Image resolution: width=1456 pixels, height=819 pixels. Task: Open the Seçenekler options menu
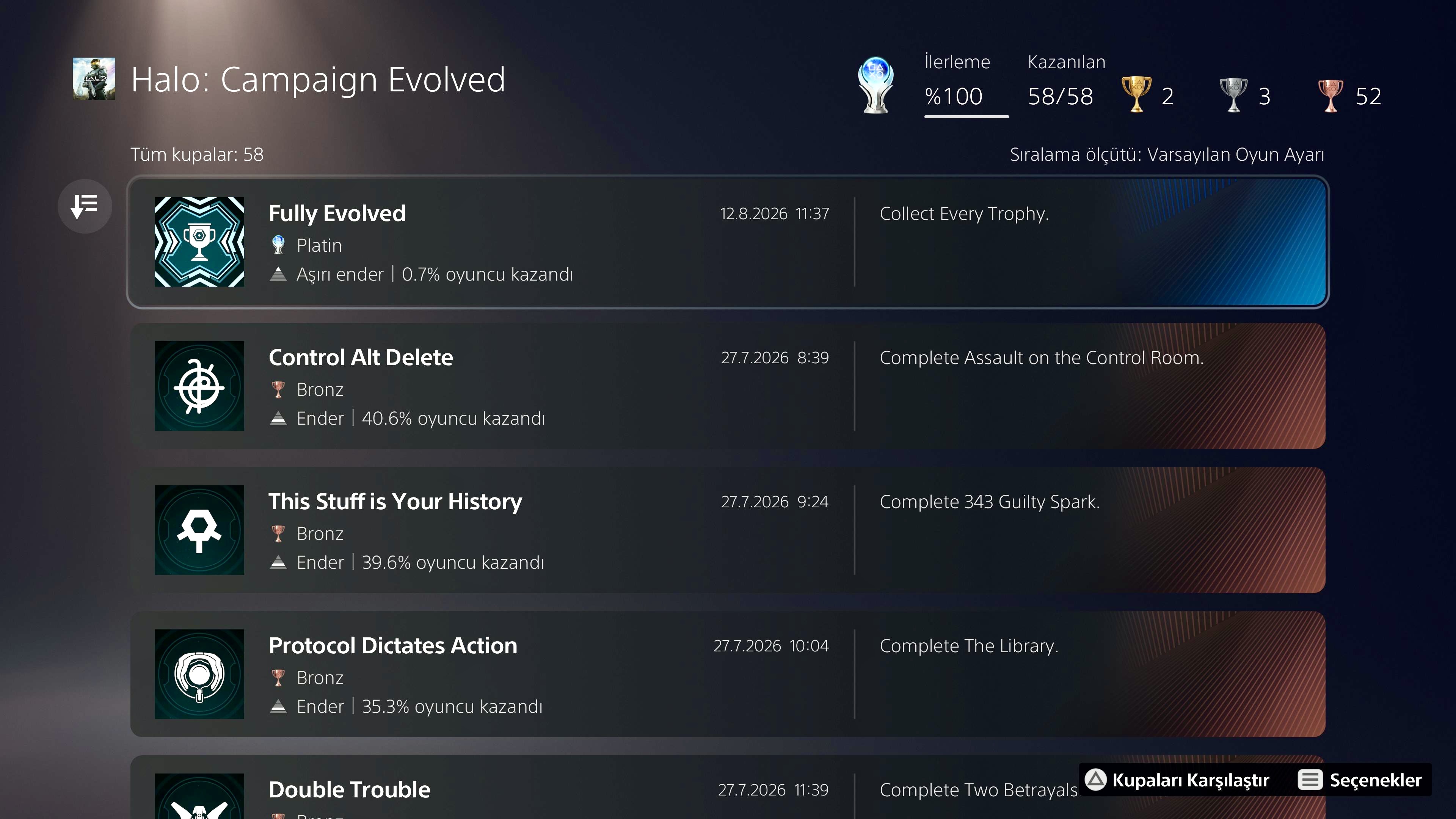pyautogui.click(x=1360, y=780)
